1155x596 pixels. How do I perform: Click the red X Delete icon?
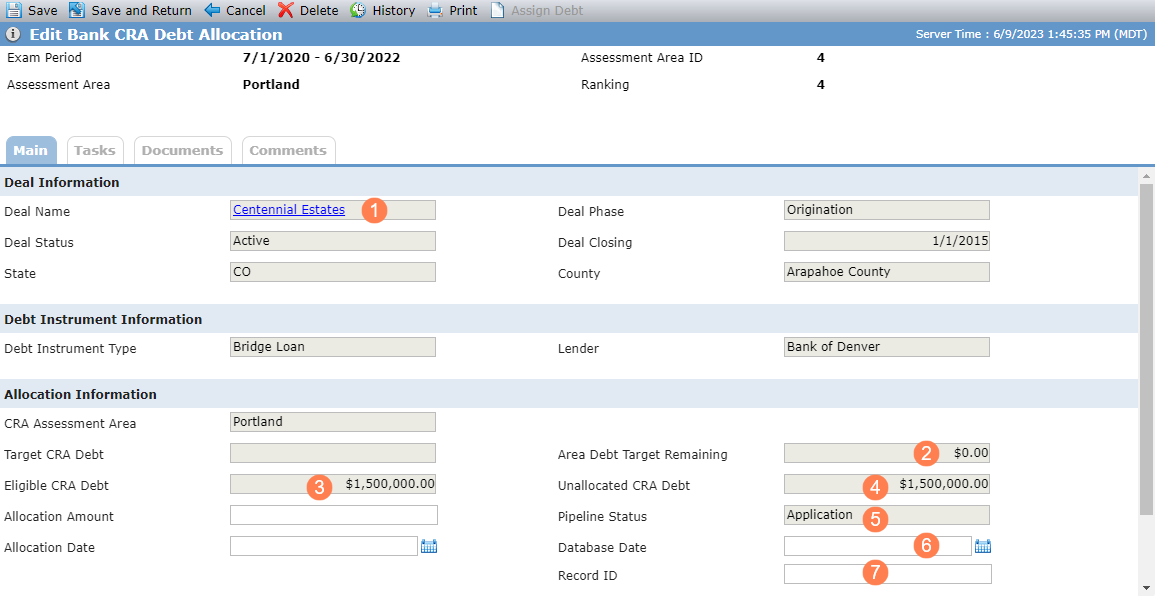(x=286, y=10)
